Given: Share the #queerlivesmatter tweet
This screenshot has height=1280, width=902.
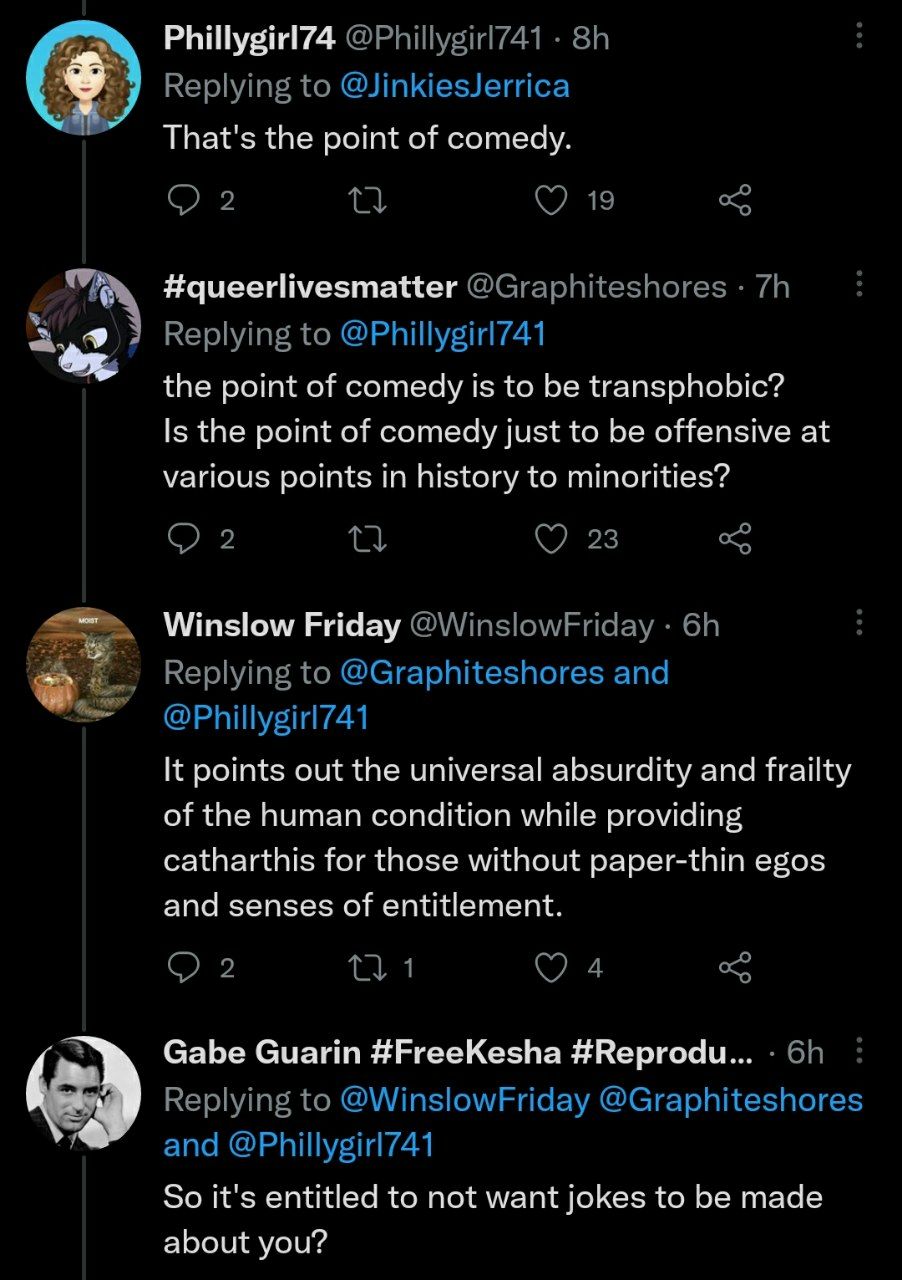Looking at the screenshot, I should [734, 539].
